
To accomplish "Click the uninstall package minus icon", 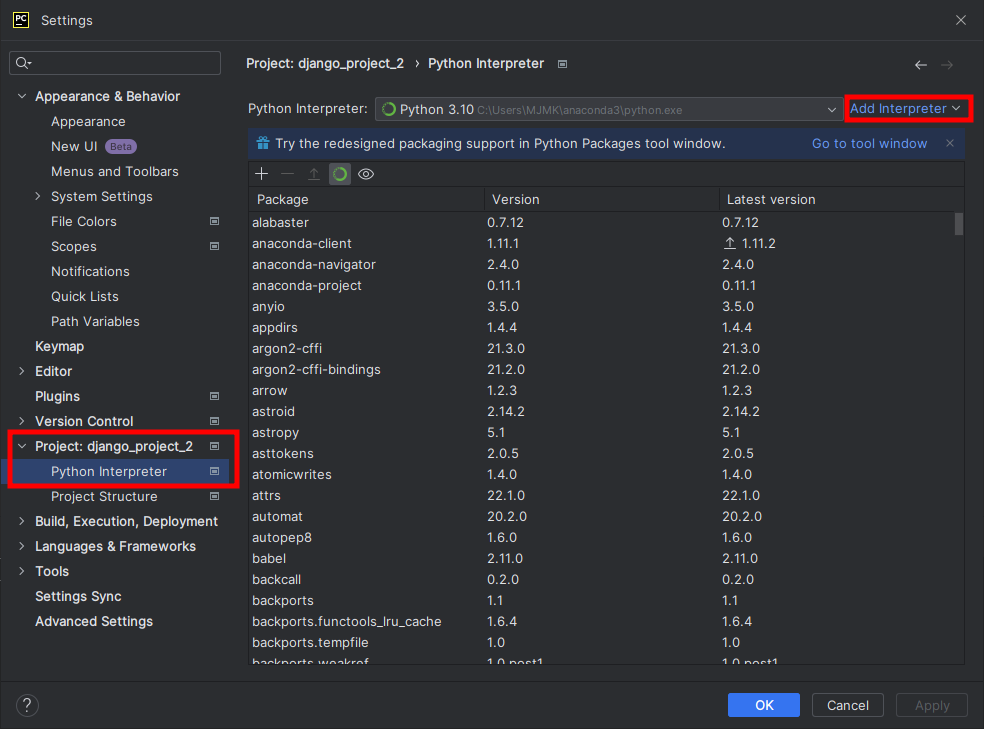I will click(287, 174).
